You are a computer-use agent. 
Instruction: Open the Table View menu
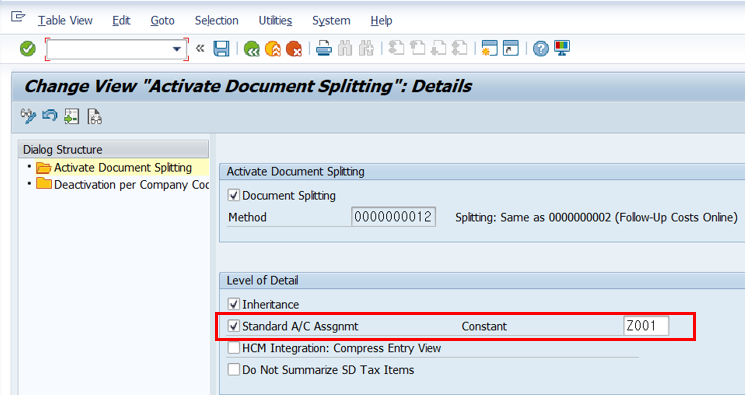pos(65,20)
